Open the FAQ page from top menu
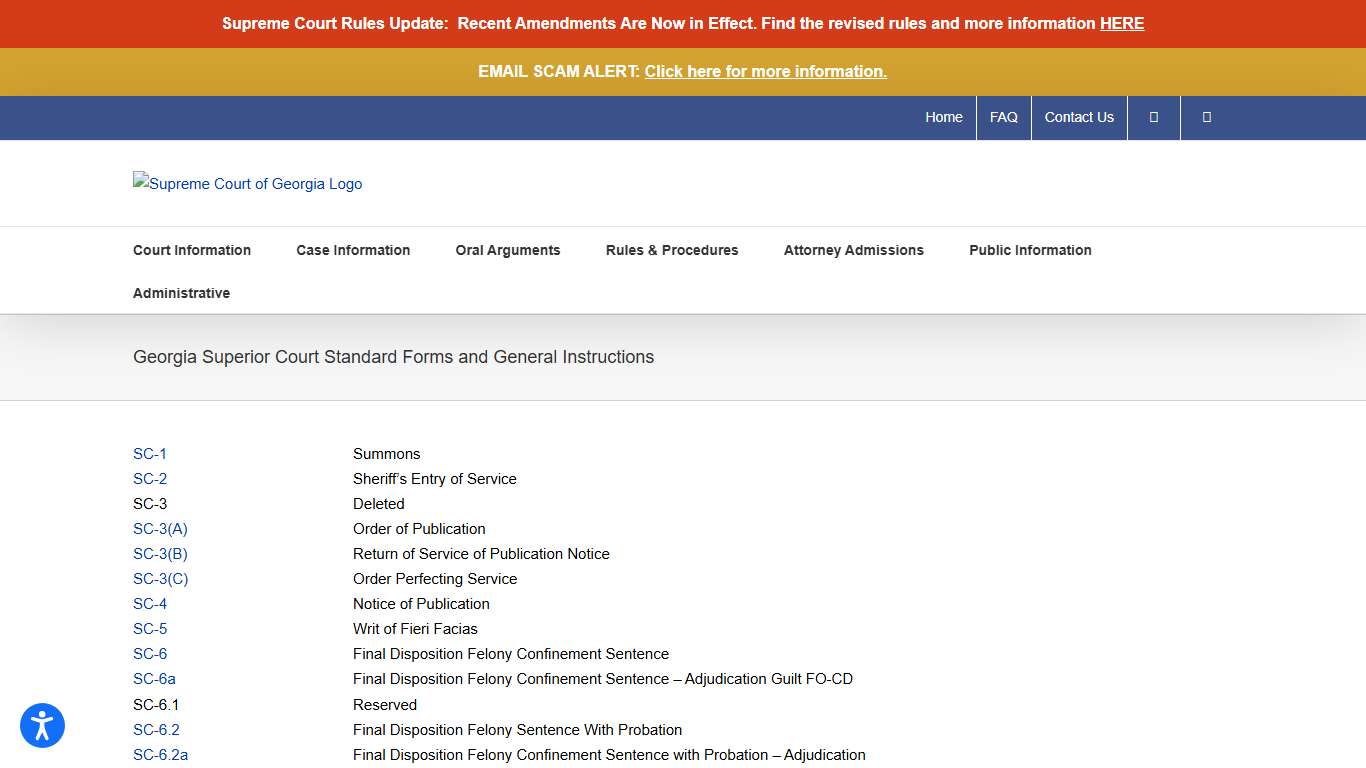 pos(1003,117)
